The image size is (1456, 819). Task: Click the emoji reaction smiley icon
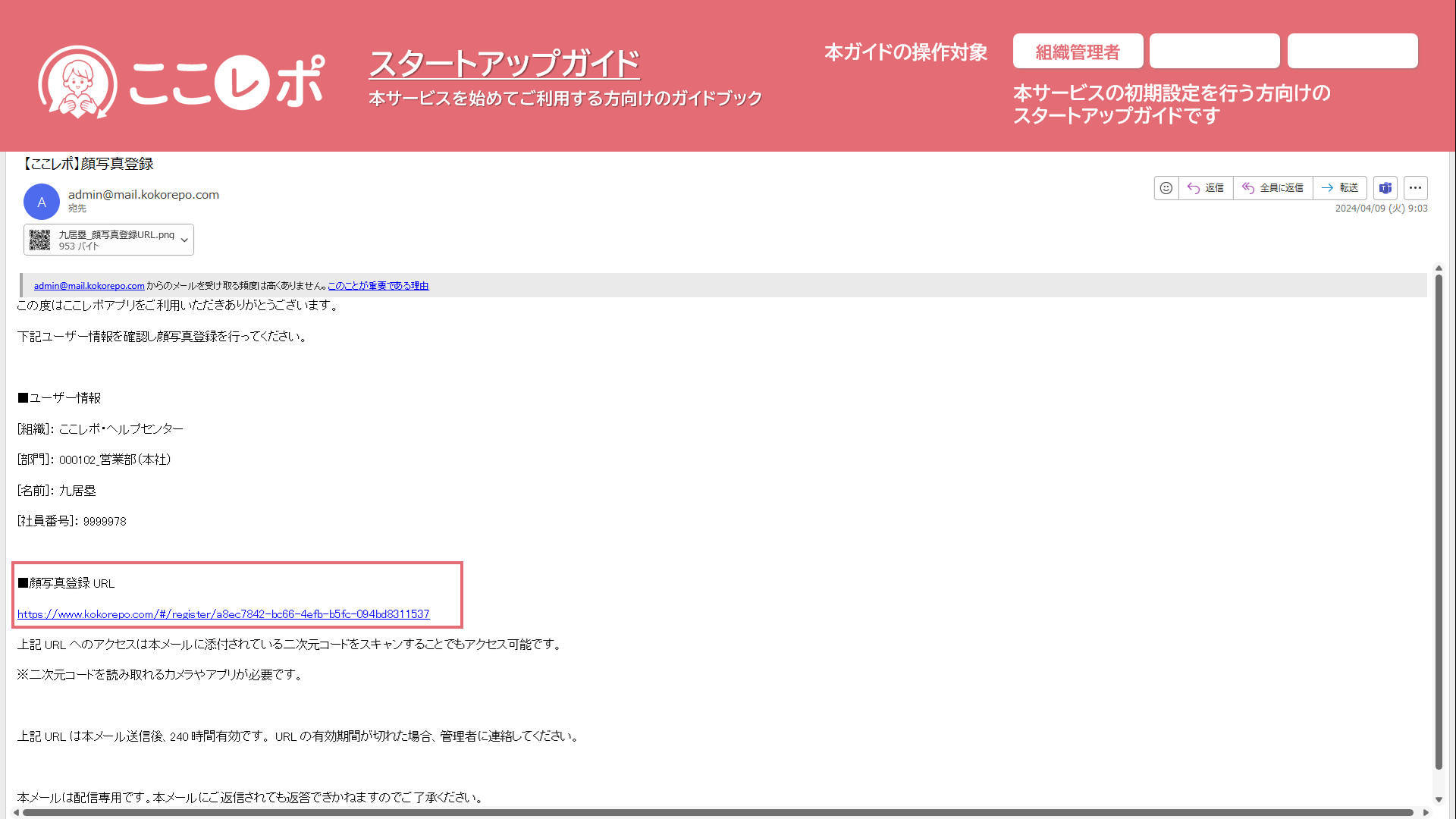pos(1166,188)
